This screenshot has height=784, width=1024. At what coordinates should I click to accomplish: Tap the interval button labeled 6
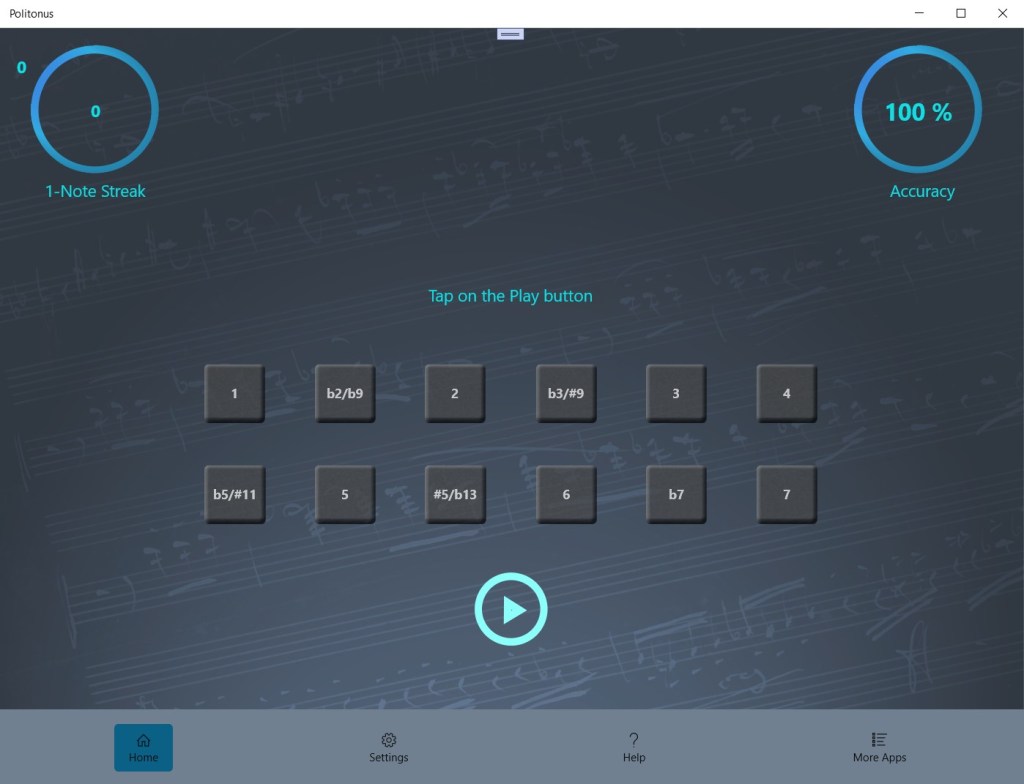point(566,494)
